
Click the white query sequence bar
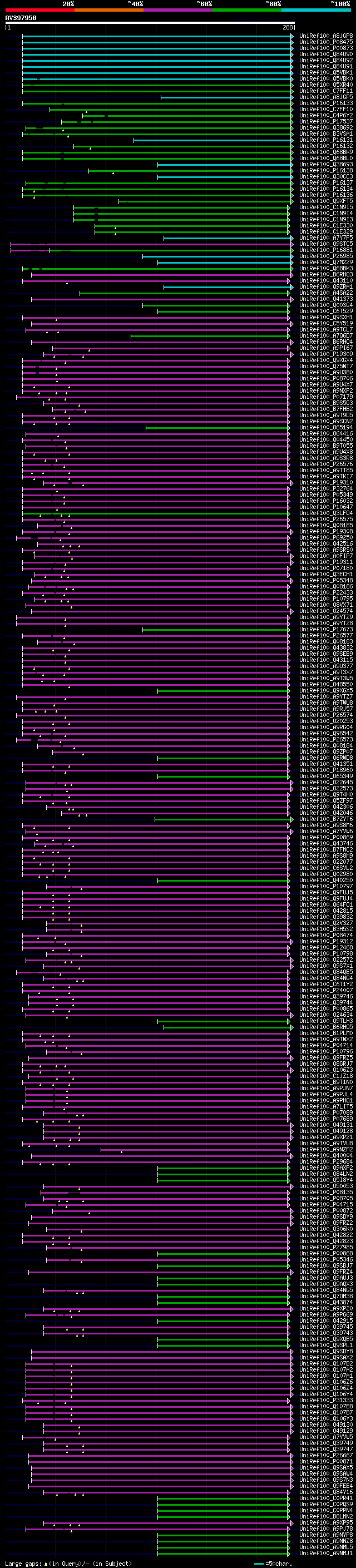coord(150,23)
